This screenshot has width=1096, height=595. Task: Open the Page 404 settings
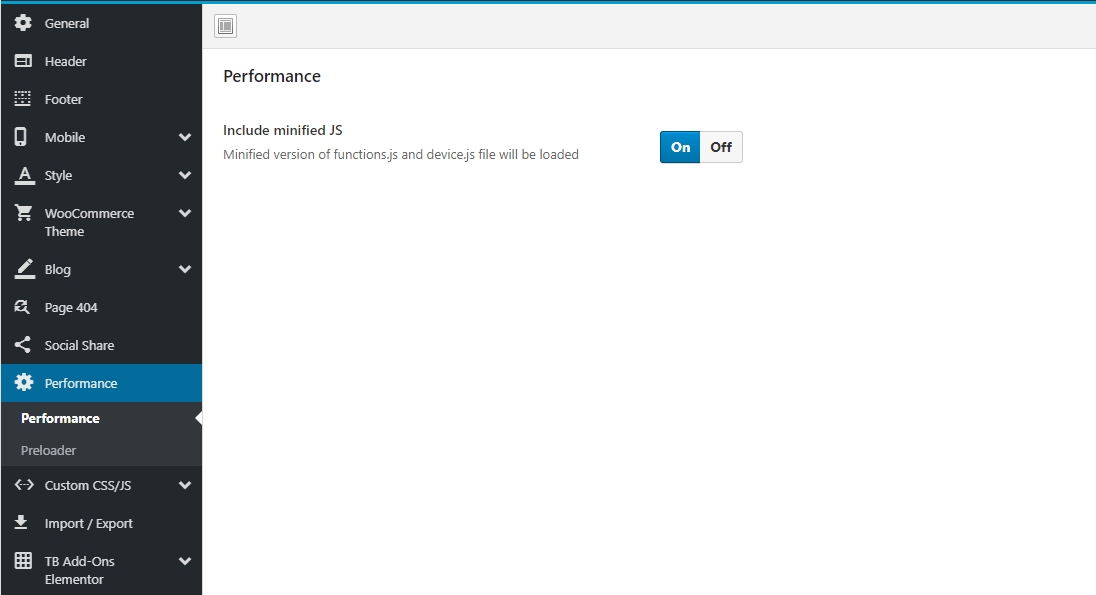pyautogui.click(x=71, y=307)
